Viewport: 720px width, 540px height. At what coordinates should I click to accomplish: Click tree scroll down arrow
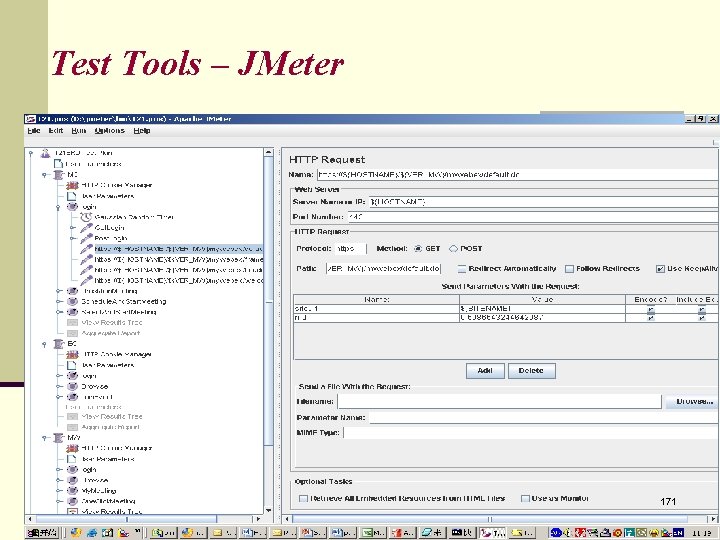[269, 510]
